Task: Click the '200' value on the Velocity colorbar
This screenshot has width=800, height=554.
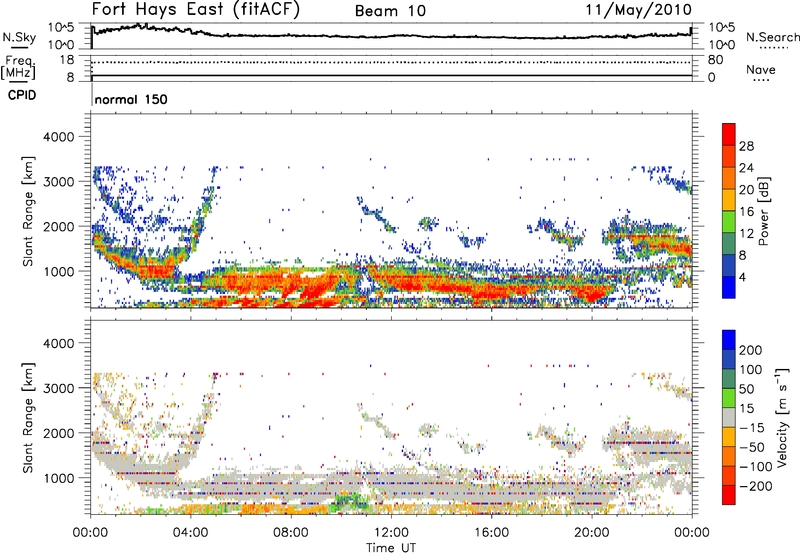Action: (751, 350)
